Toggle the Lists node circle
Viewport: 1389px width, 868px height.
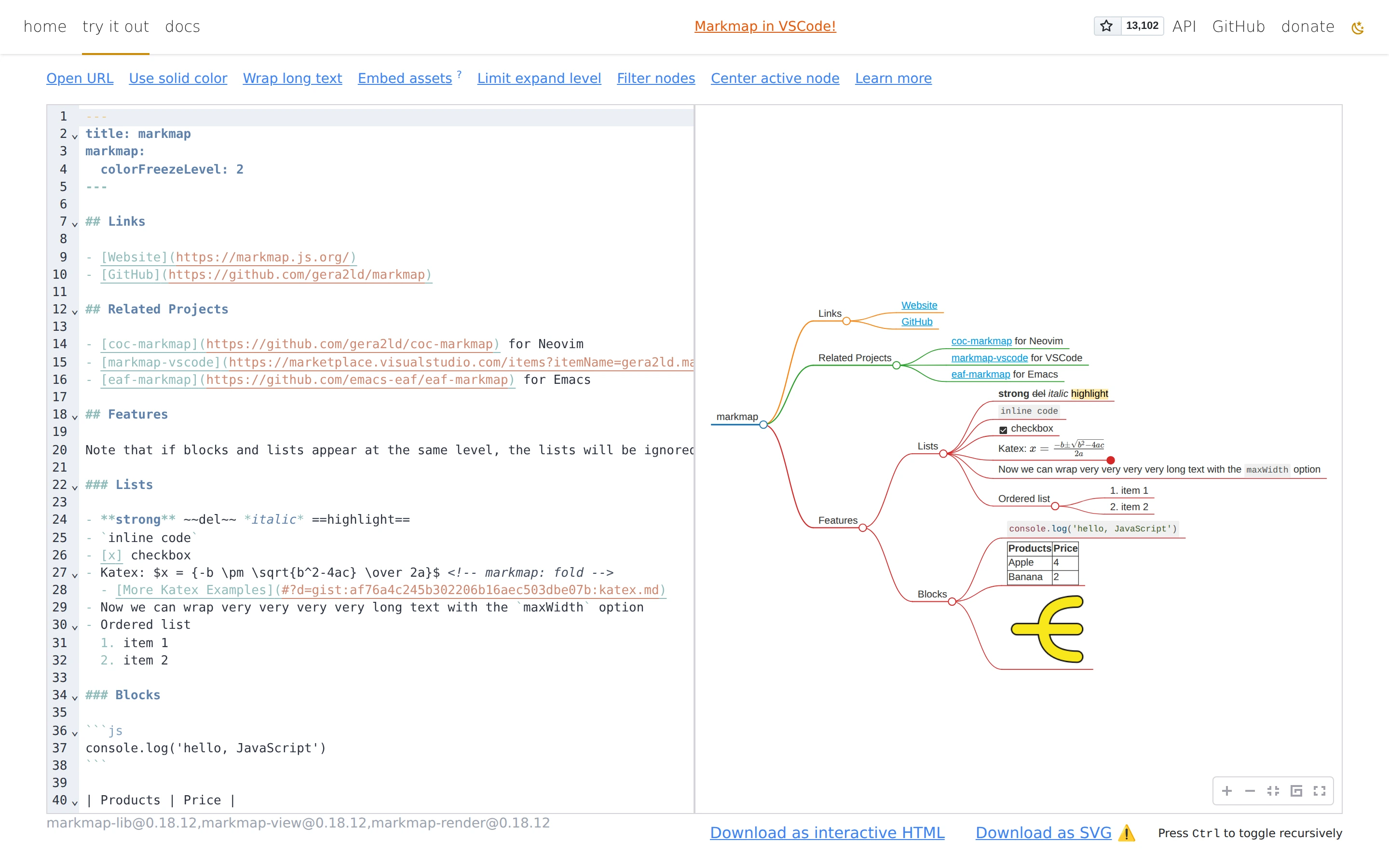(943, 453)
